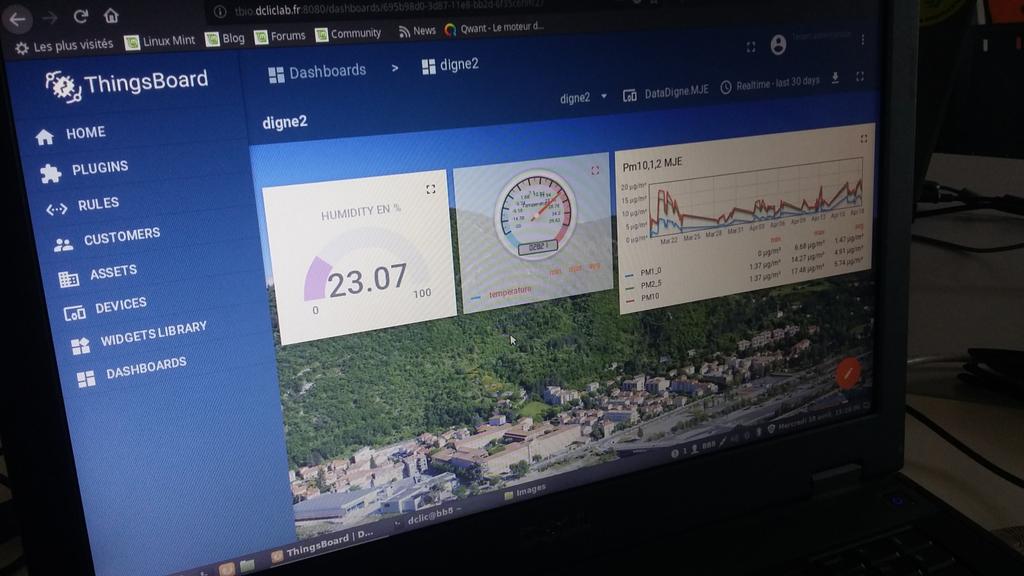Click the red edit dashboard pencil button

848,374
